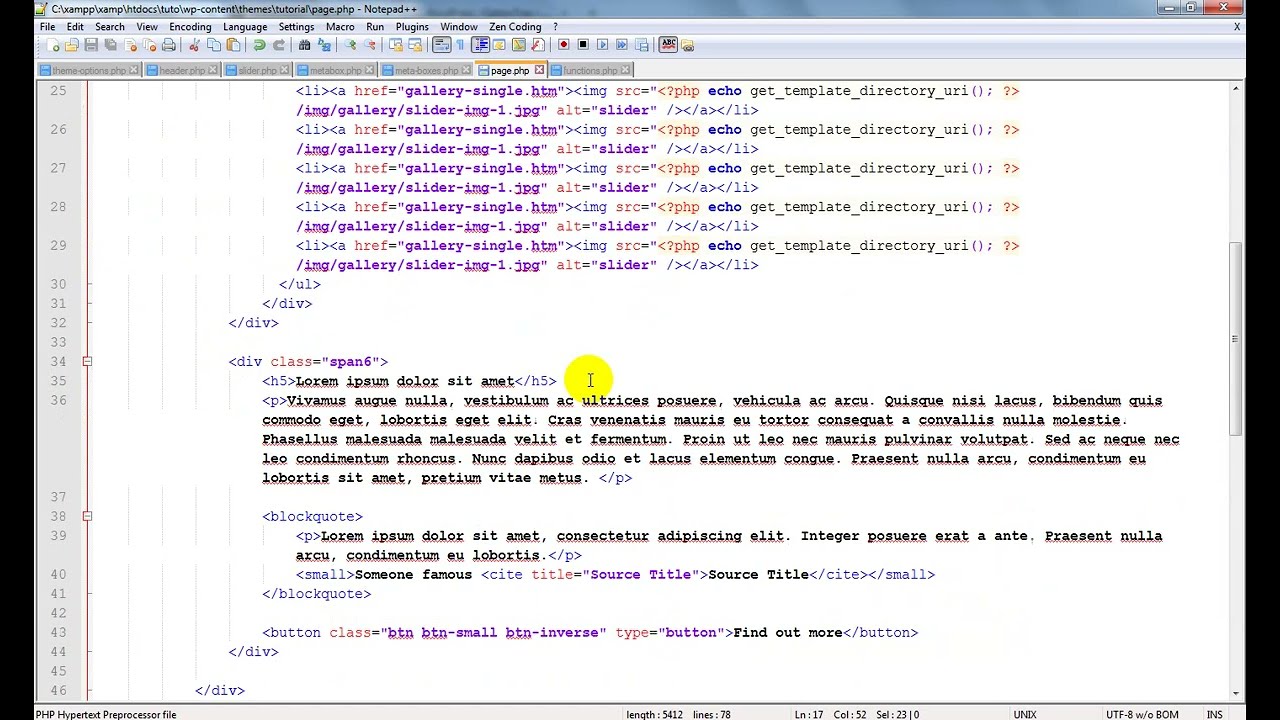Stop macro recording square icon
The width and height of the screenshot is (1280, 720).
pyautogui.click(x=582, y=45)
